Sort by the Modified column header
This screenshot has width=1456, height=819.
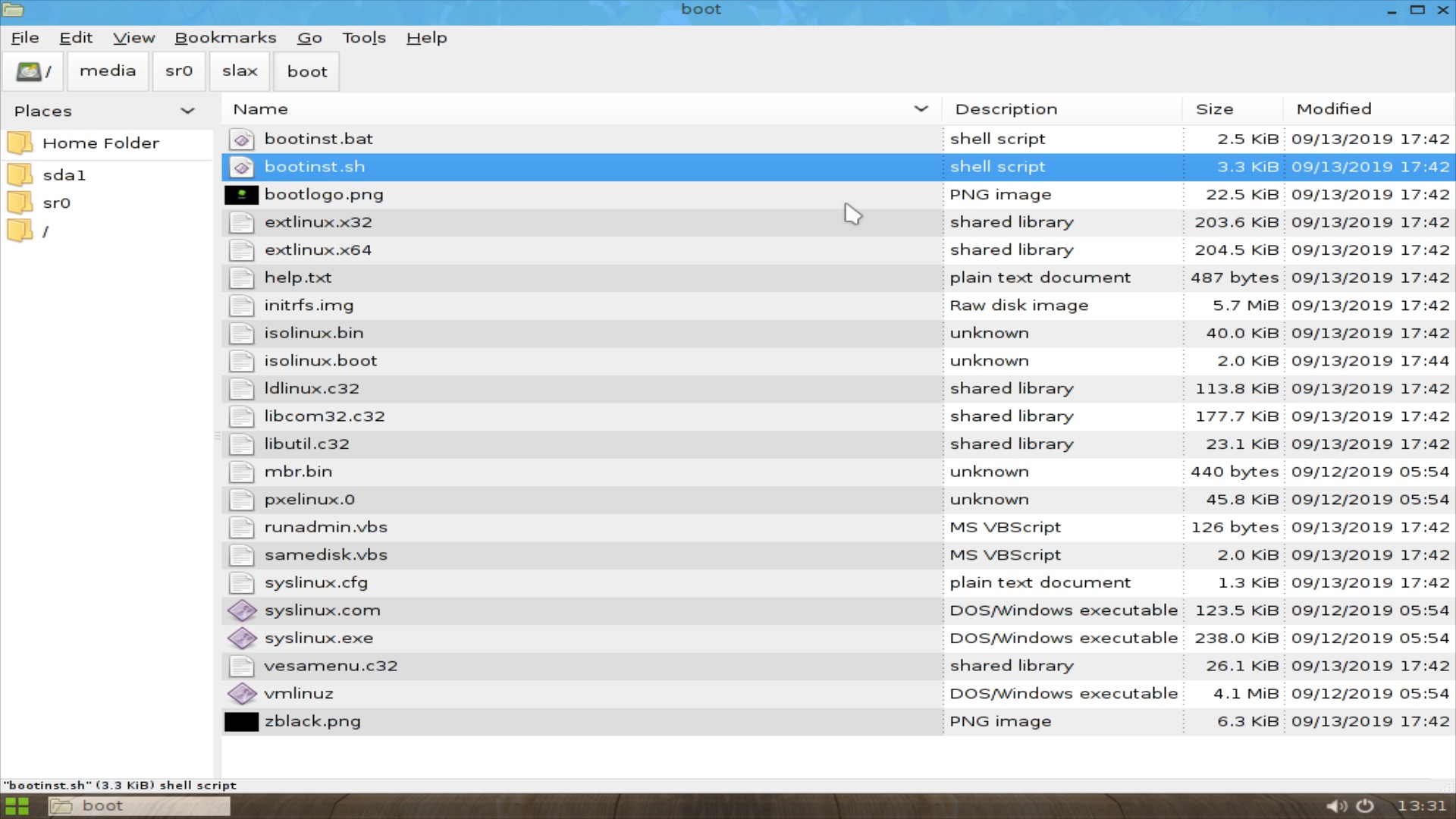tap(1333, 109)
